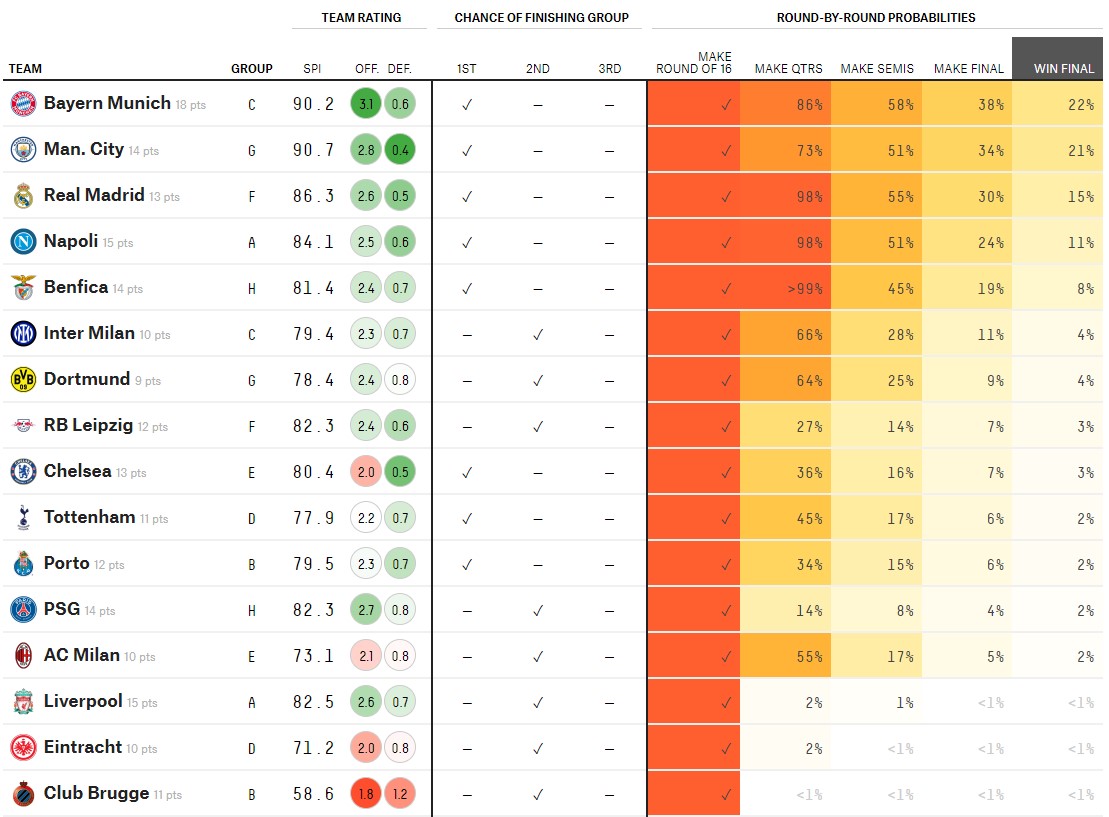Sort by MAKE QTRS column header
The image size is (1109, 817).
pos(789,69)
